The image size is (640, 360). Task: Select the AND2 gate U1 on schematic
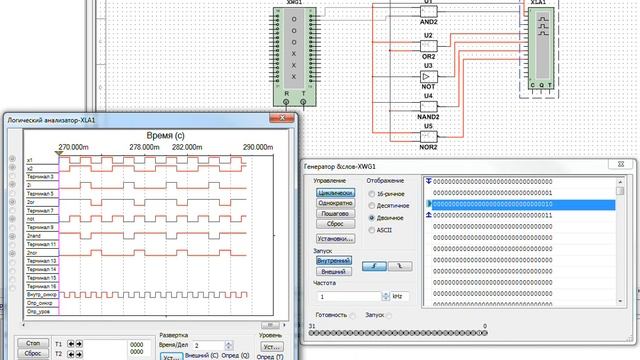click(429, 11)
